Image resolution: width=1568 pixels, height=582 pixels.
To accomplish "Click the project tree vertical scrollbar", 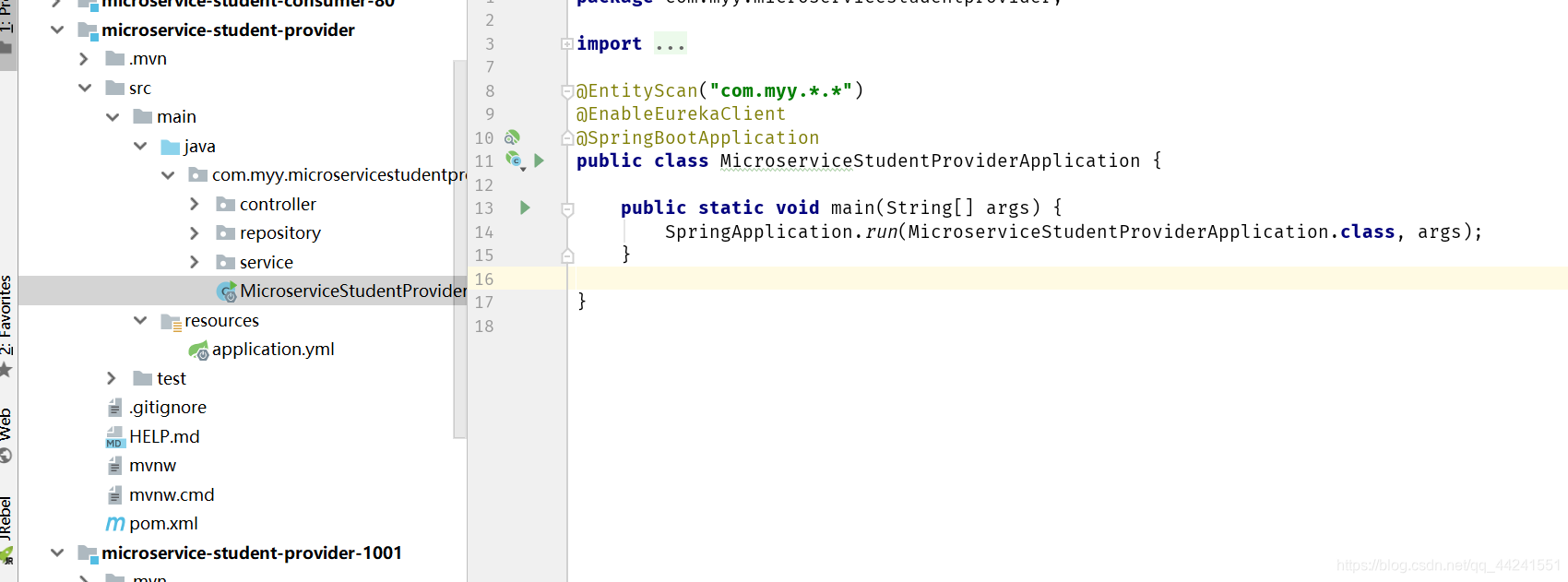I will [459, 249].
